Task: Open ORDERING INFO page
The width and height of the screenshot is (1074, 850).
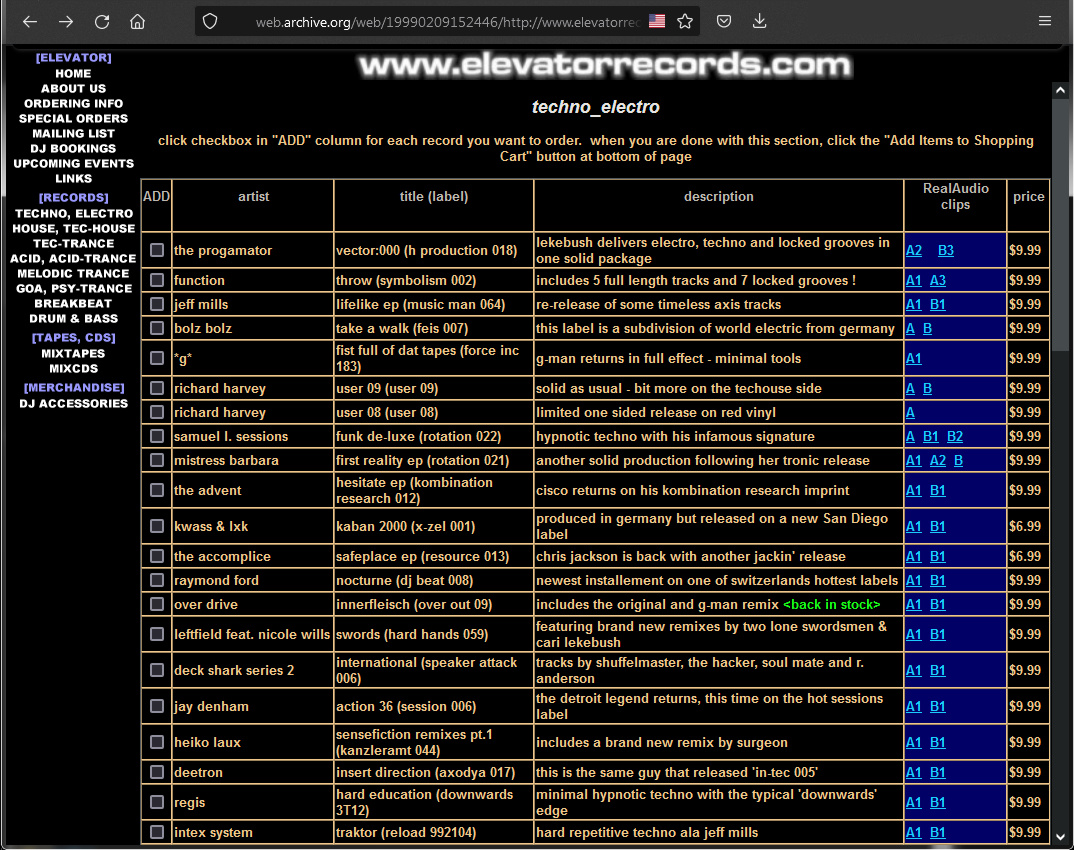Action: [x=73, y=103]
